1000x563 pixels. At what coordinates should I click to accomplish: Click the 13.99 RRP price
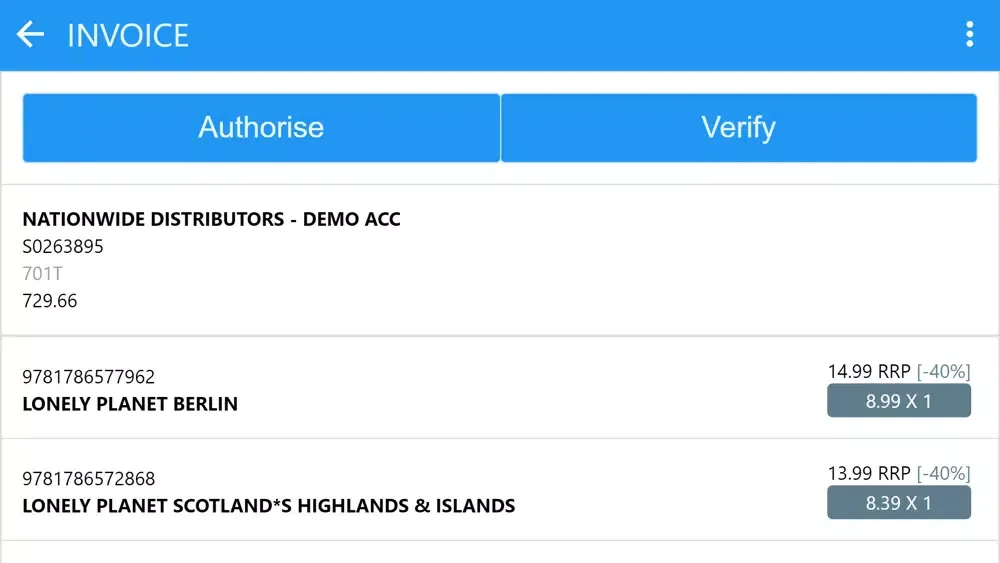point(869,473)
